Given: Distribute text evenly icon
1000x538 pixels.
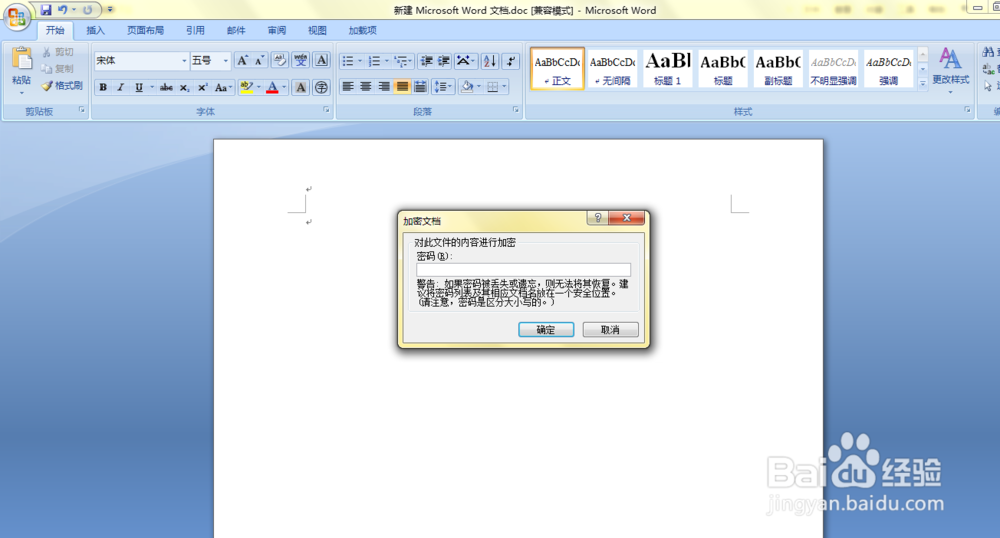Looking at the screenshot, I should (420, 87).
